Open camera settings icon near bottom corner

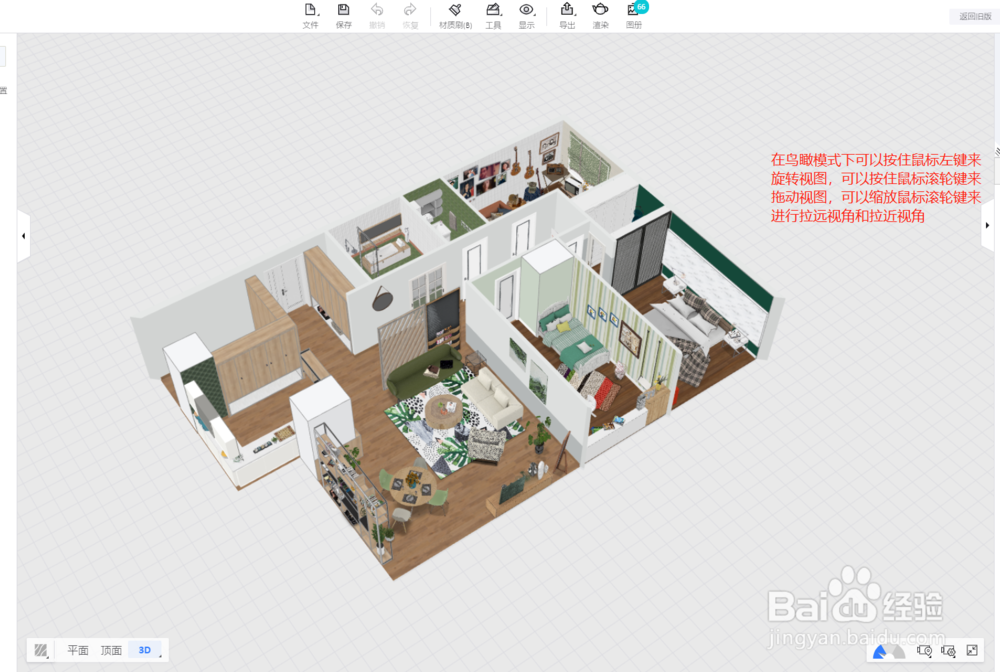[x=948, y=652]
